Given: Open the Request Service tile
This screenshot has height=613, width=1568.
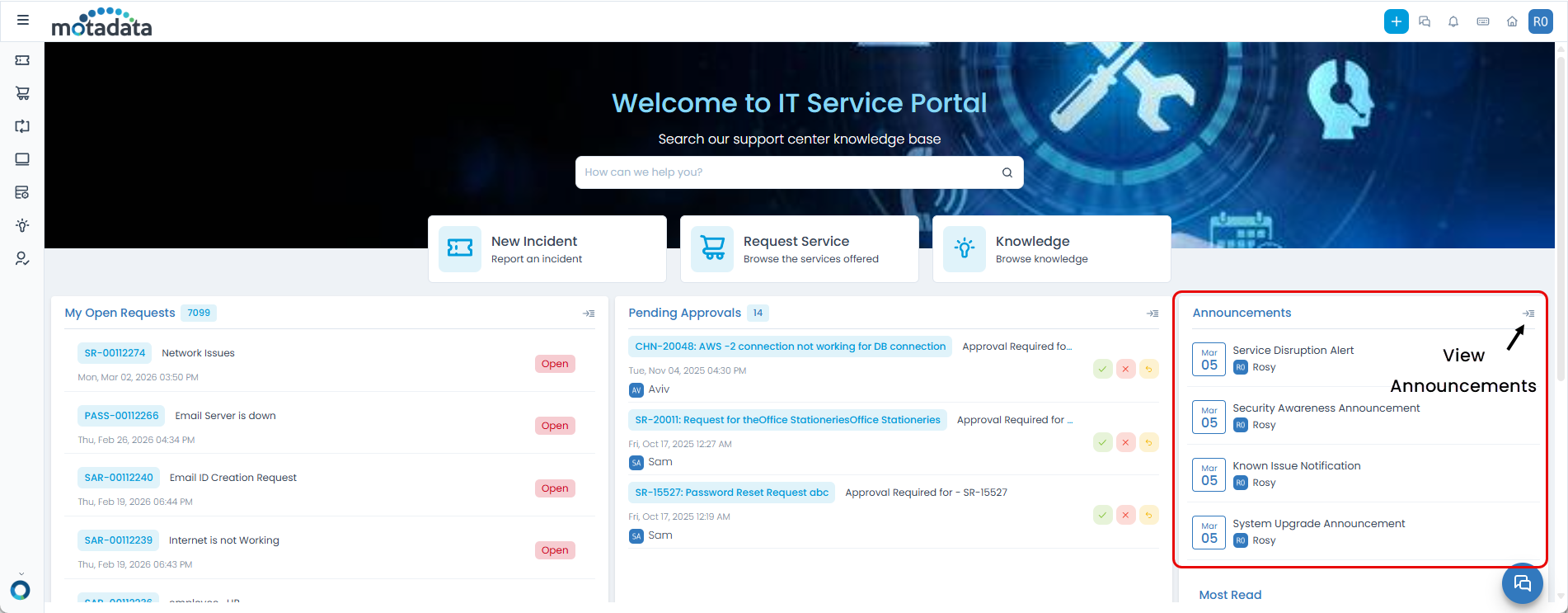Looking at the screenshot, I should [x=799, y=249].
